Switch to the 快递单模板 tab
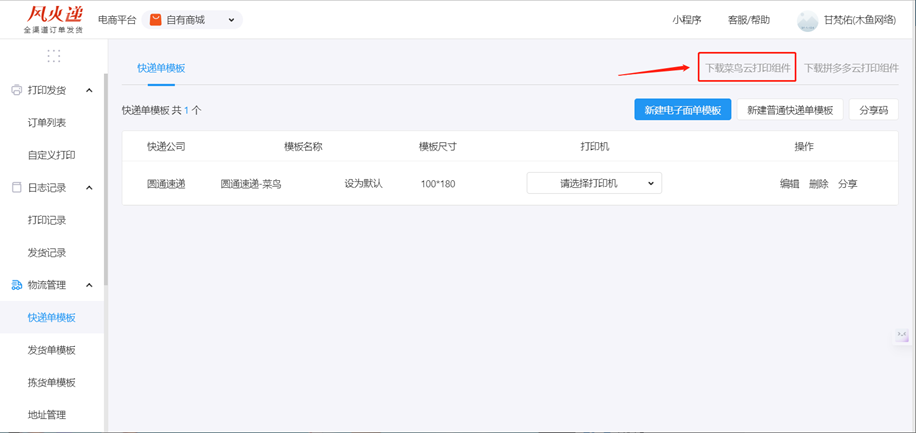This screenshot has width=916, height=433. [x=161, y=68]
